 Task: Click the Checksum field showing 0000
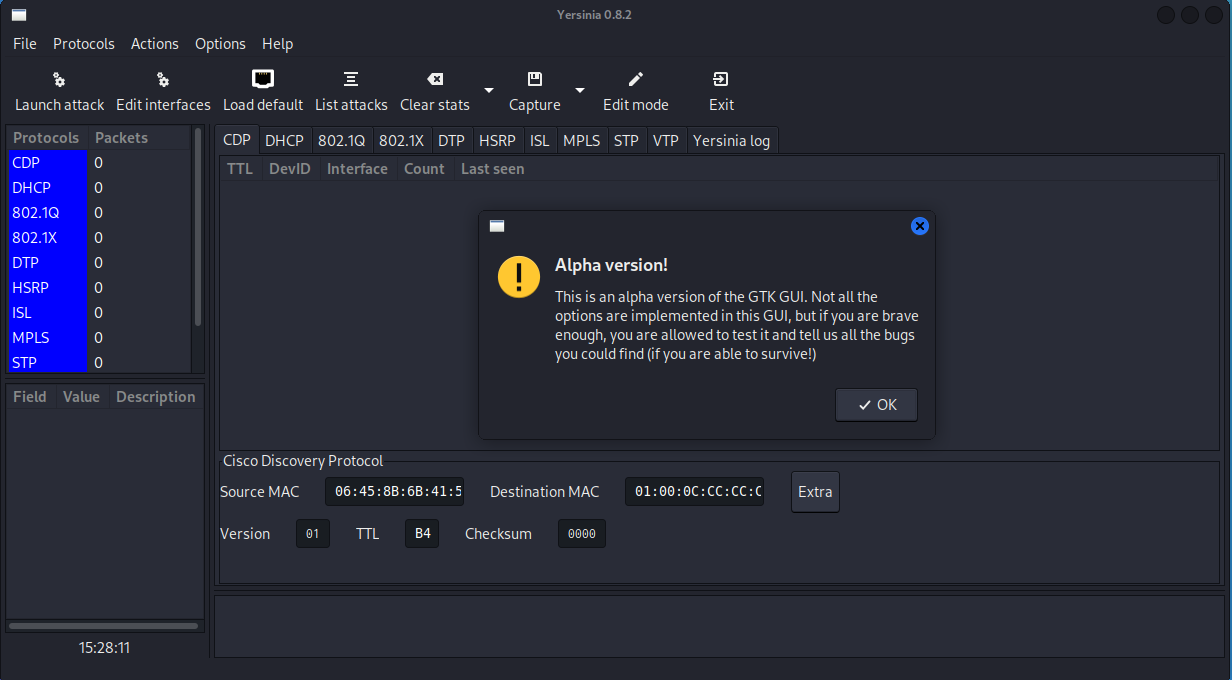point(582,534)
